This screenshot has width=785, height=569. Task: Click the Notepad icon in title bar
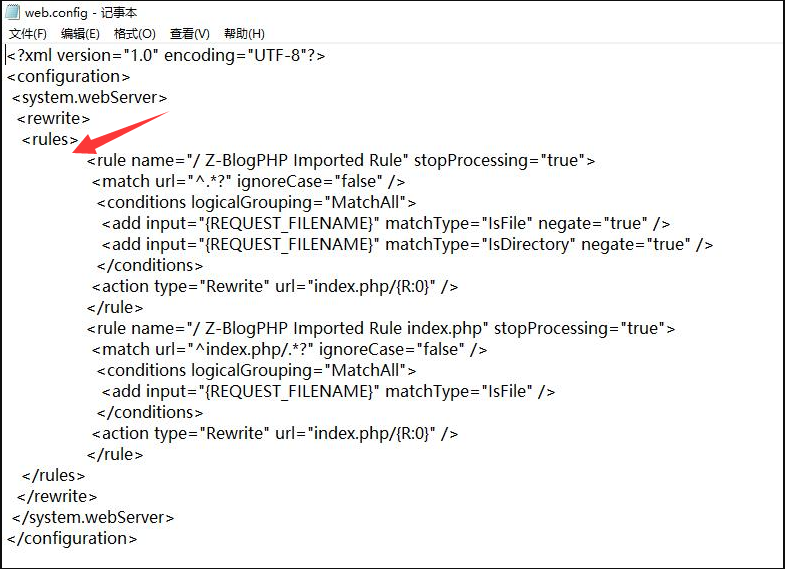click(12, 12)
